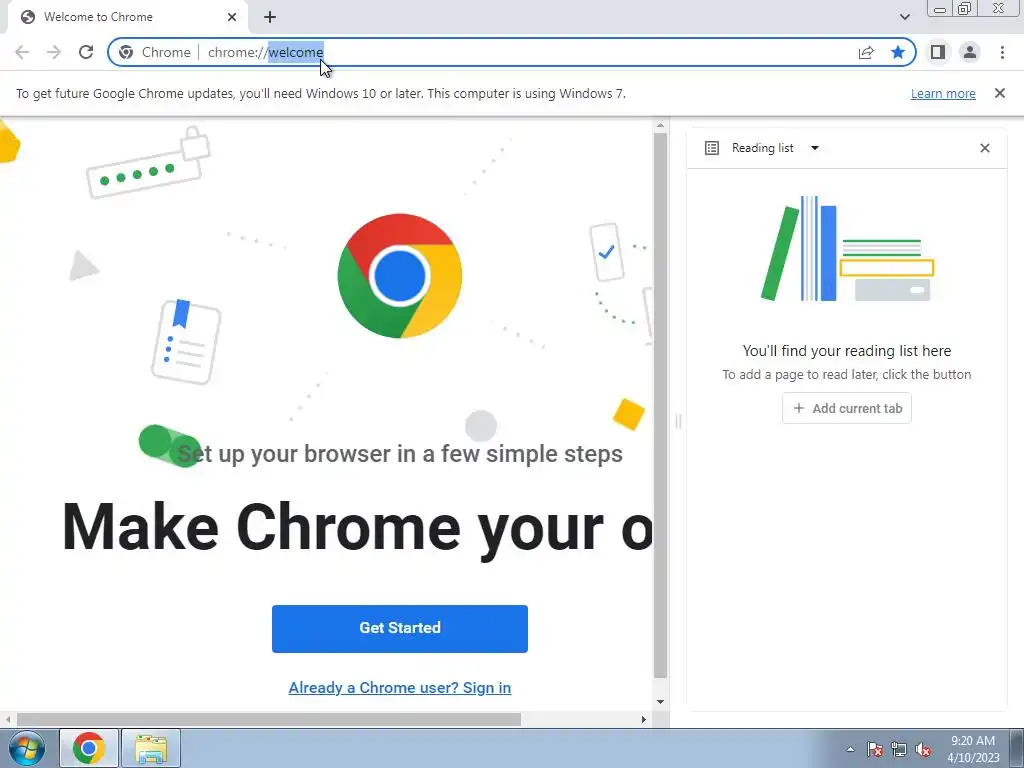Screen dimensions: 1024x768
Task: Open the profile avatar menu
Action: click(x=970, y=52)
